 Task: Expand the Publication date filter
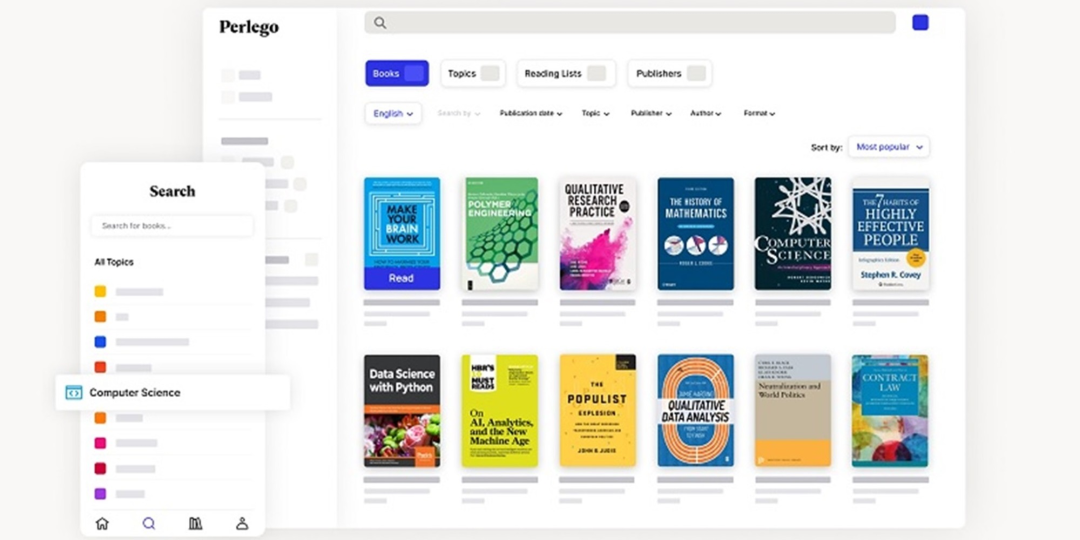tap(531, 114)
